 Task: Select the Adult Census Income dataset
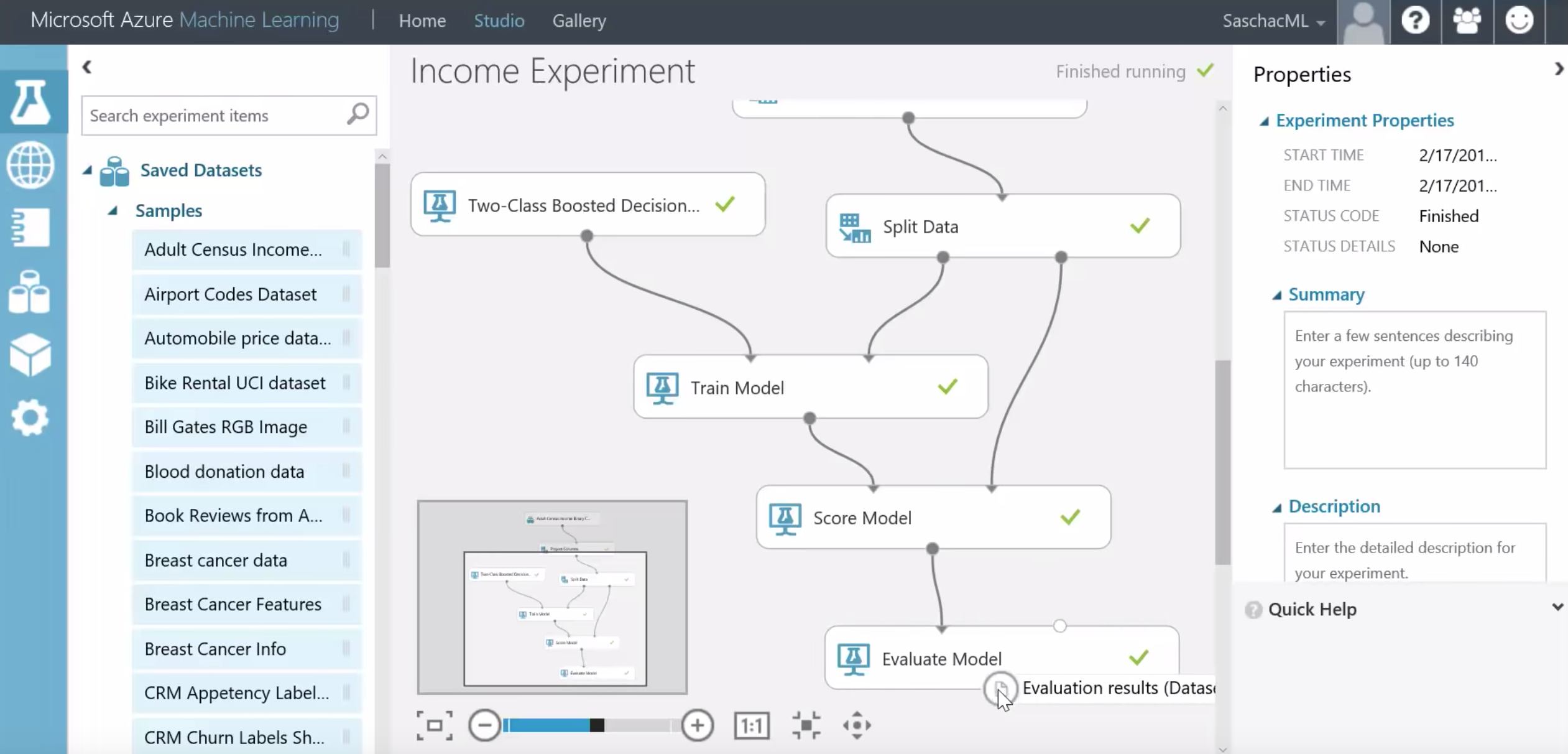tap(247, 249)
